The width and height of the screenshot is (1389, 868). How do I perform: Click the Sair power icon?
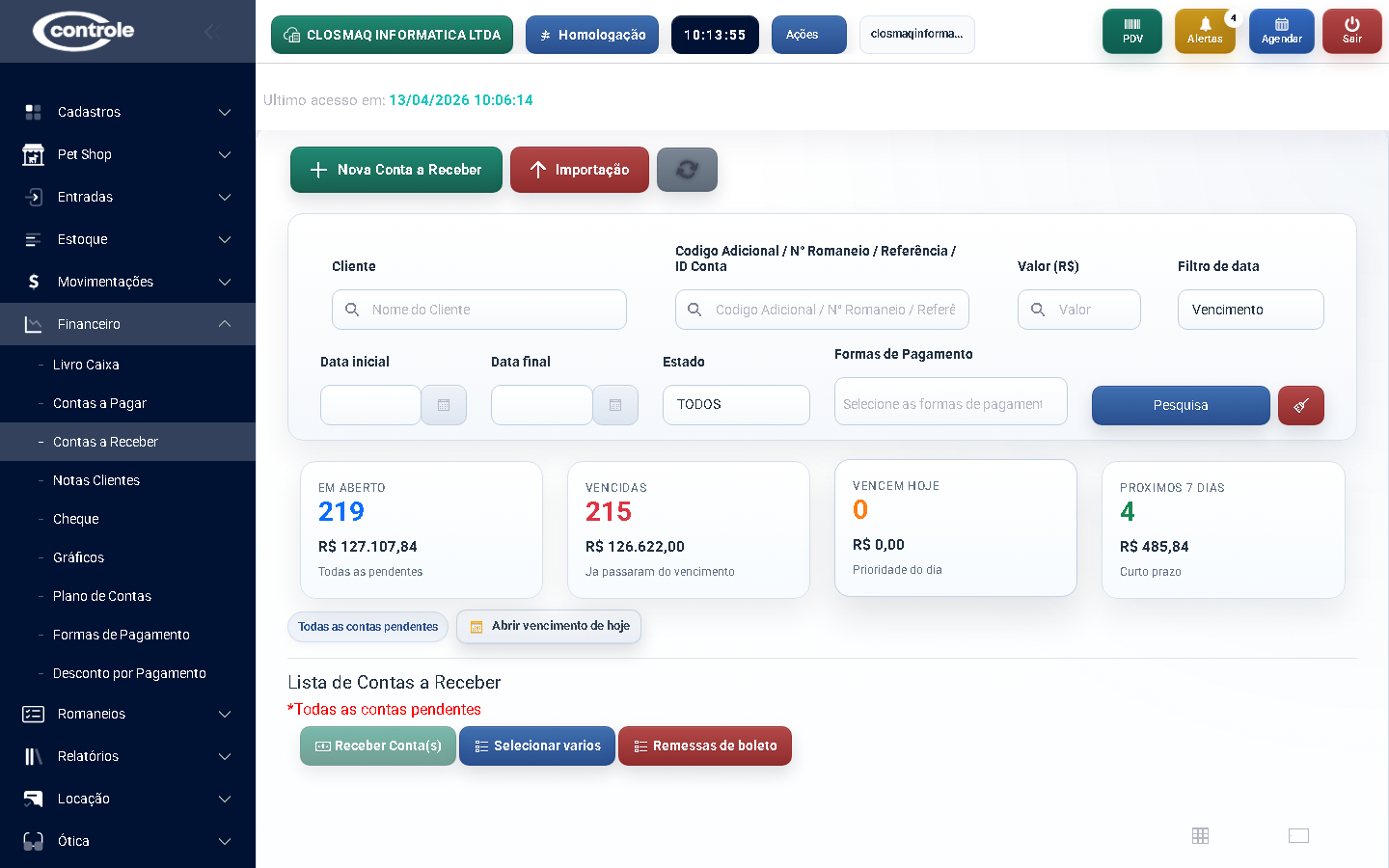[x=1351, y=31]
